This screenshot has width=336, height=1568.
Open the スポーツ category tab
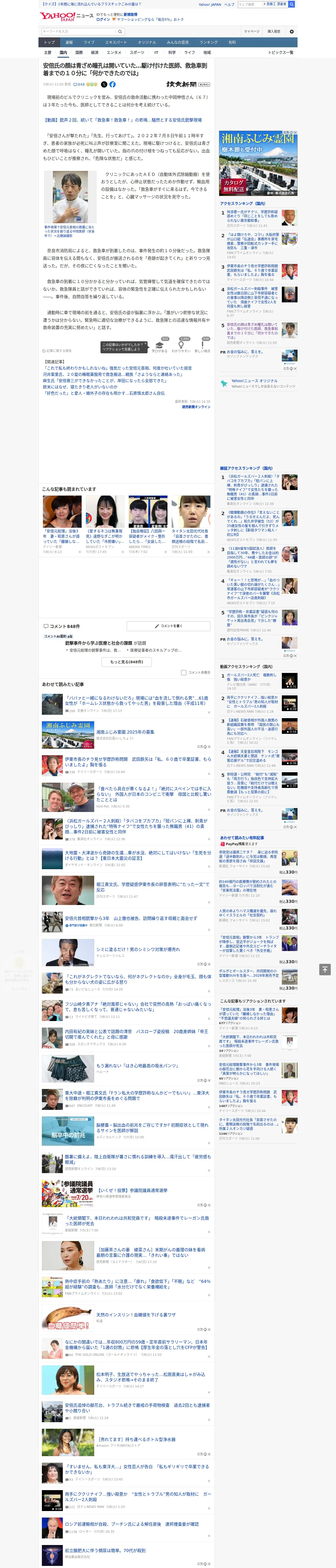(137, 52)
